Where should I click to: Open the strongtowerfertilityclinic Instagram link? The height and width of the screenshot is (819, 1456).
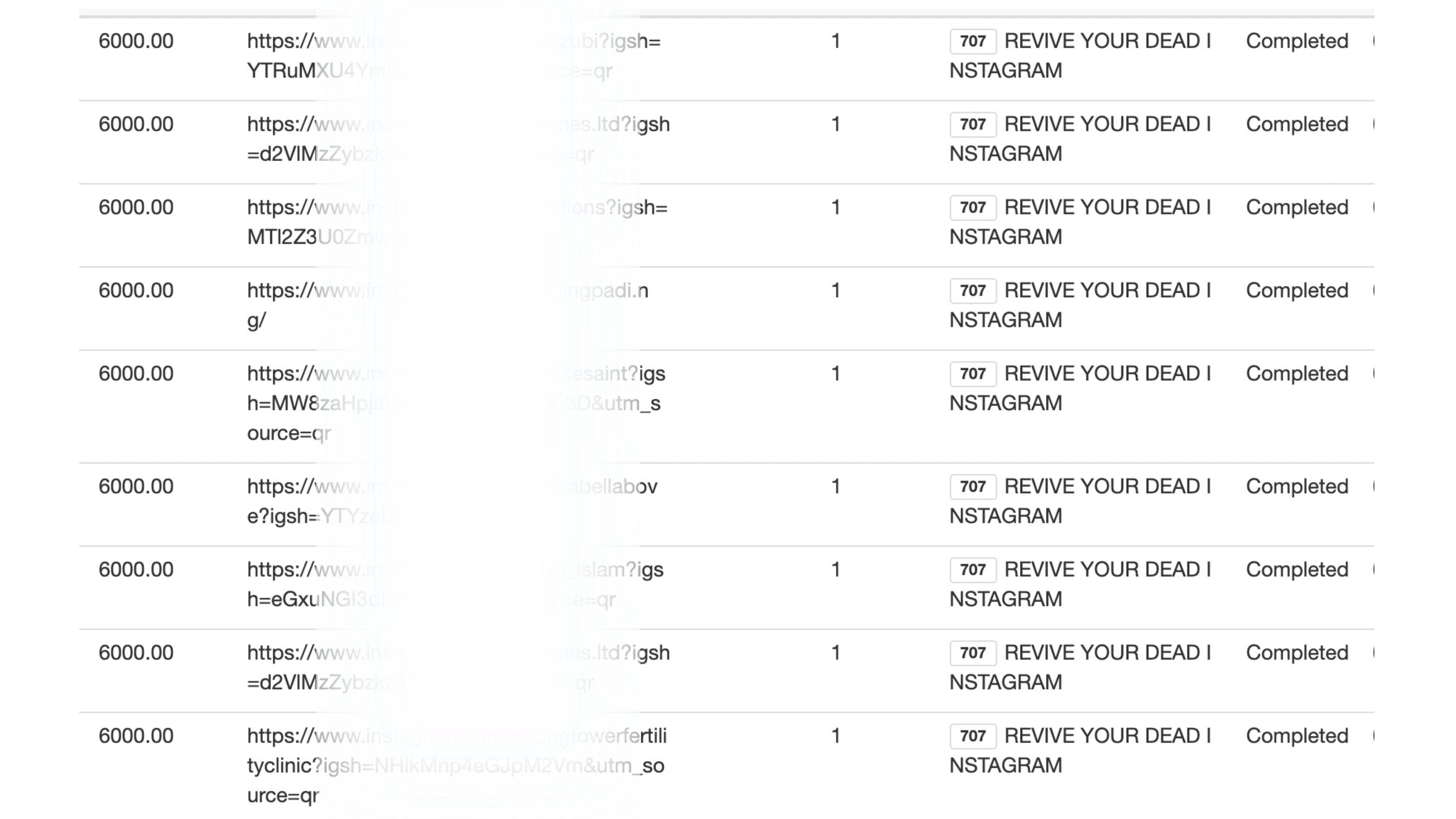click(457, 766)
